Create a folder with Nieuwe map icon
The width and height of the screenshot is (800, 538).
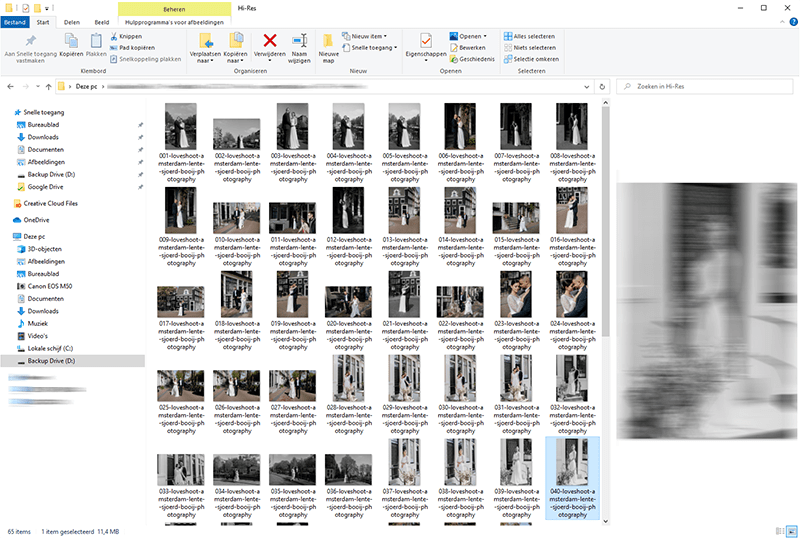(328, 40)
